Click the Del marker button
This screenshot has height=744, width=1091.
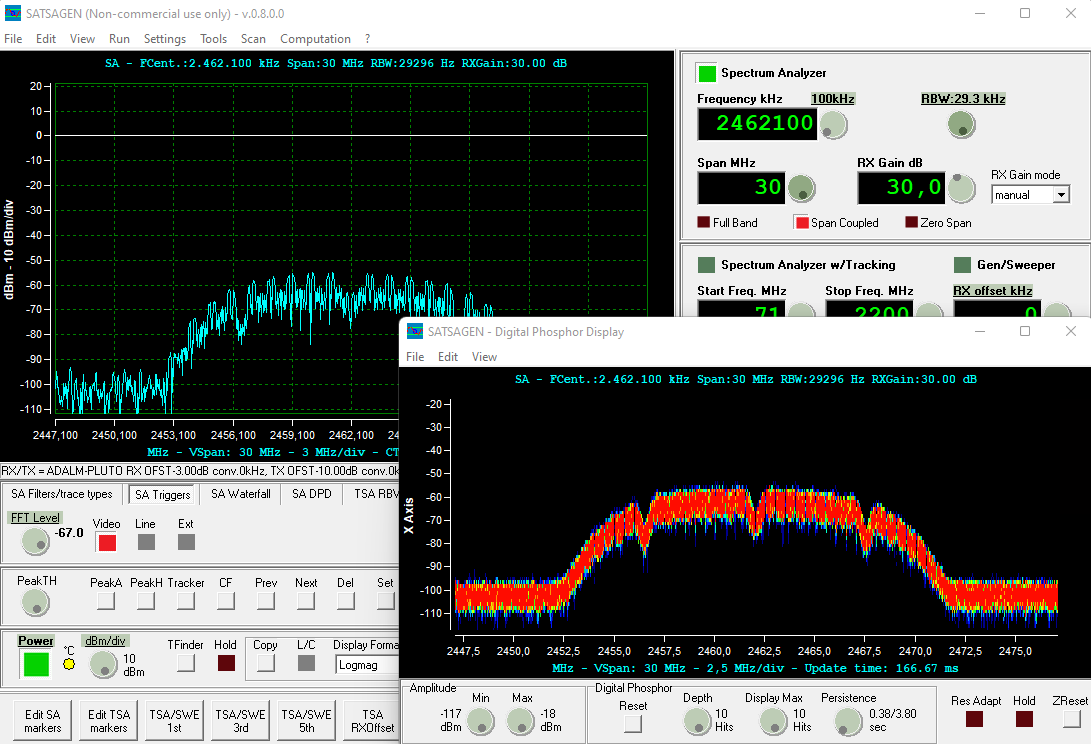pos(346,601)
